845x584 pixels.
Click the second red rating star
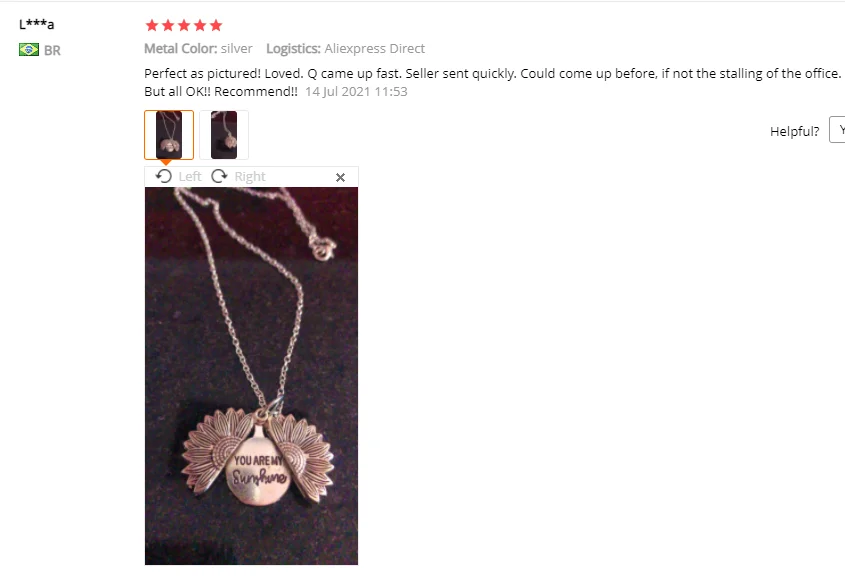coord(168,25)
